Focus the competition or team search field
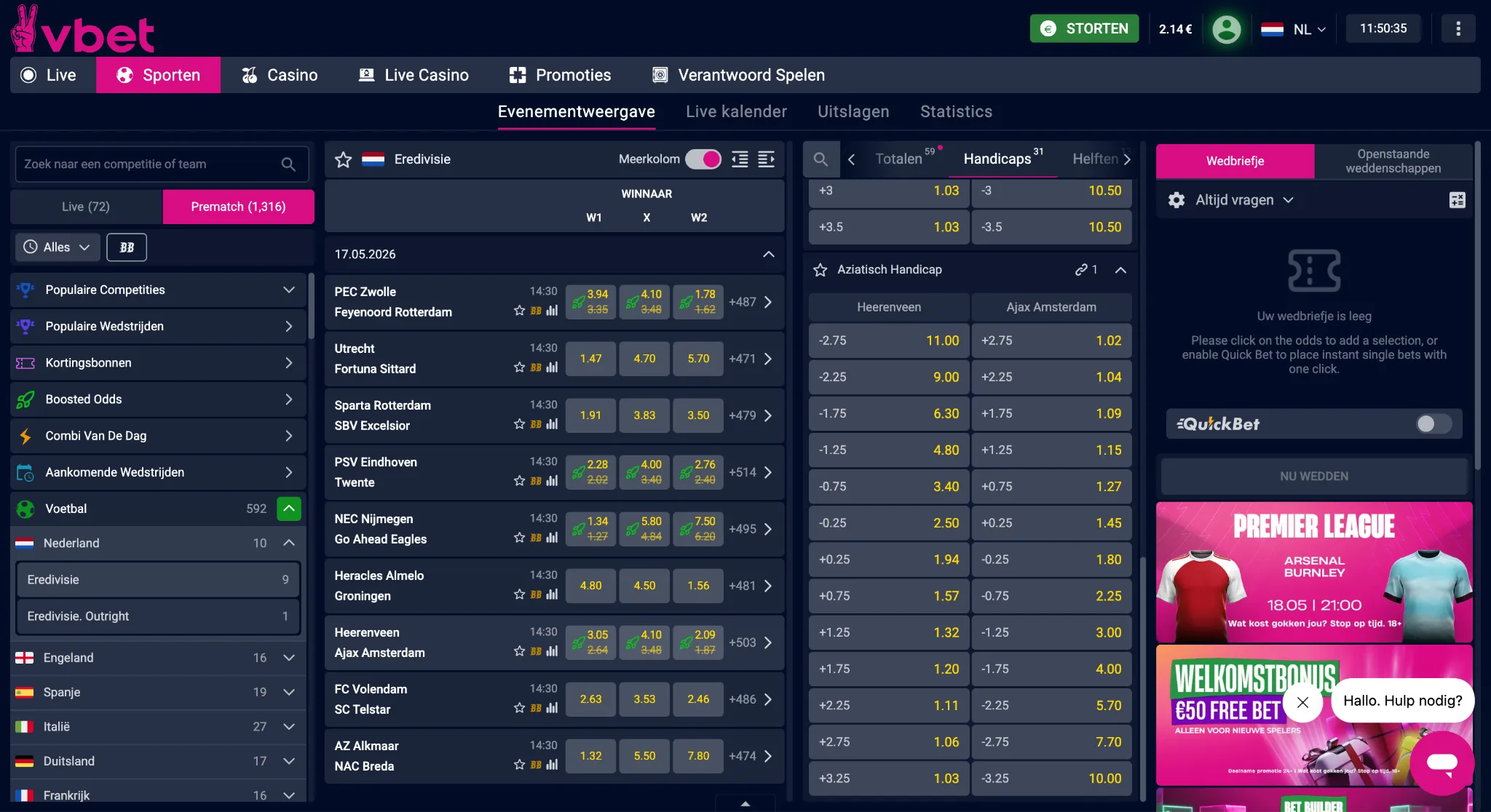This screenshot has height=812, width=1491. pyautogui.click(x=162, y=164)
